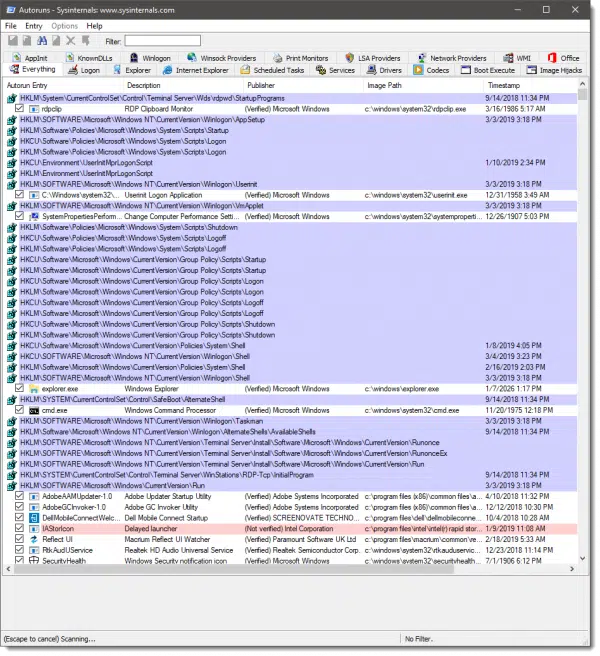The width and height of the screenshot is (600, 656).
Task: Uncheck the userinit.exe entry checkbox
Action: pos(19,195)
